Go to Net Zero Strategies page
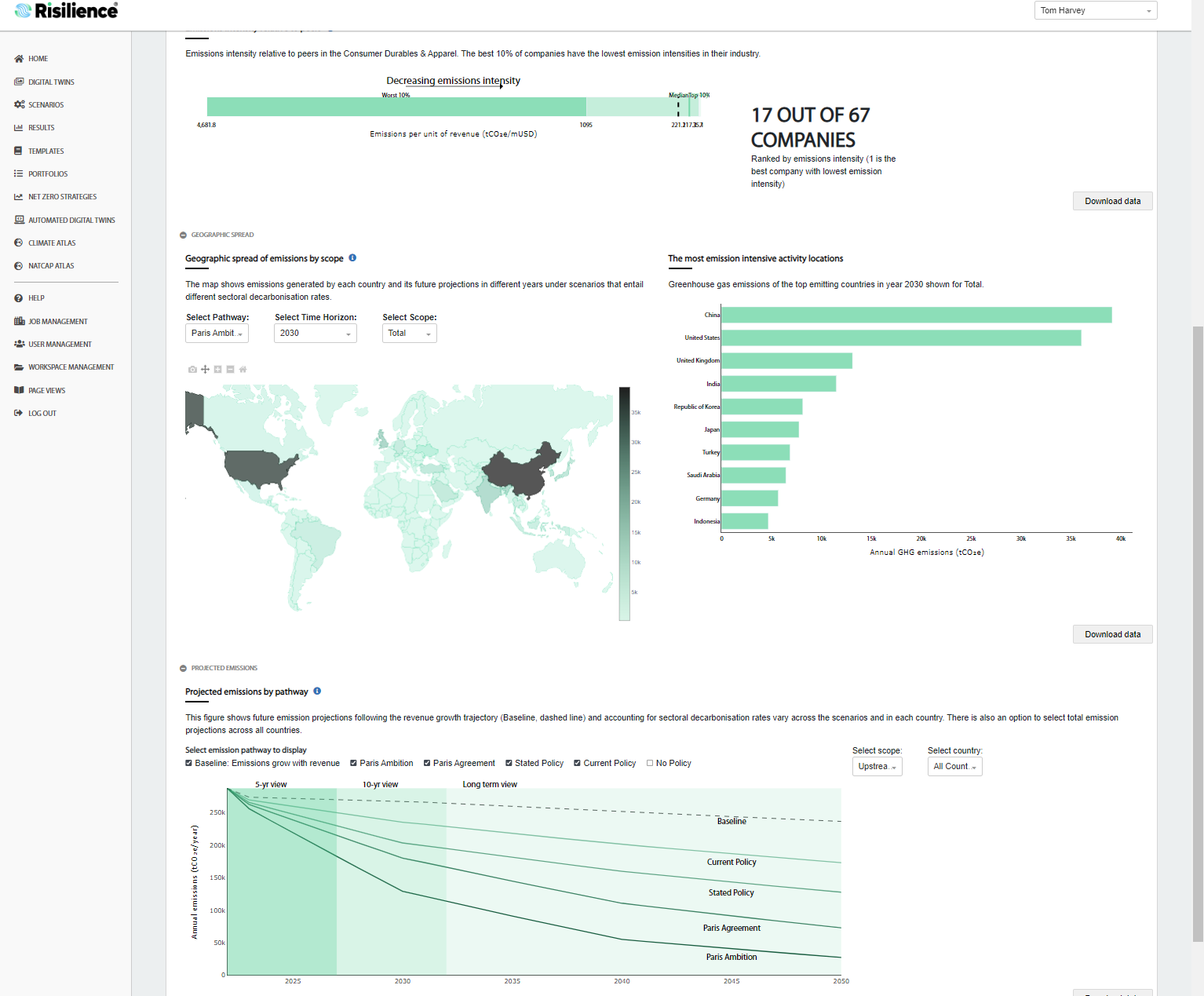1204x996 pixels. pos(62,197)
